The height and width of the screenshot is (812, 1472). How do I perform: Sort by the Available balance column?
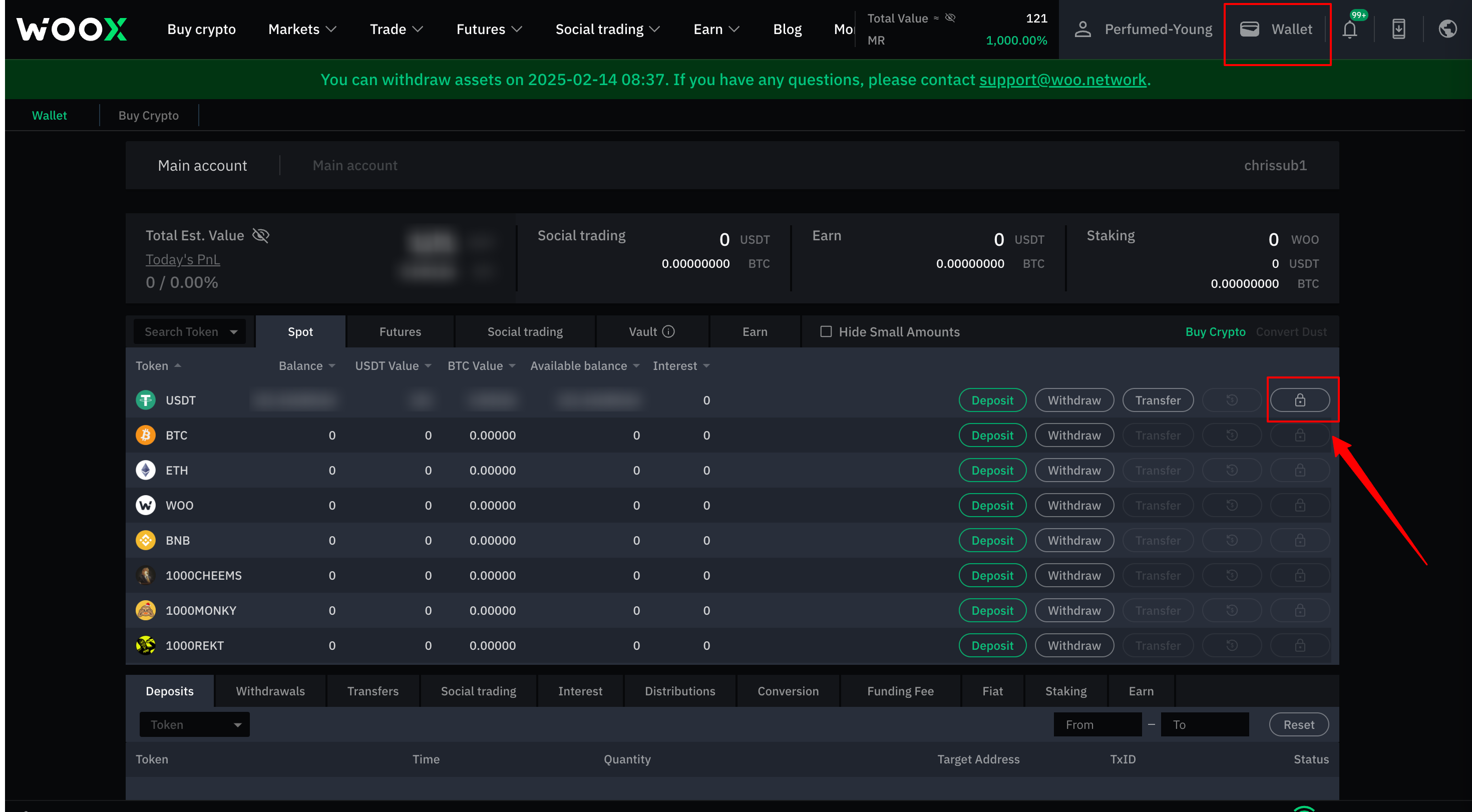pos(585,366)
